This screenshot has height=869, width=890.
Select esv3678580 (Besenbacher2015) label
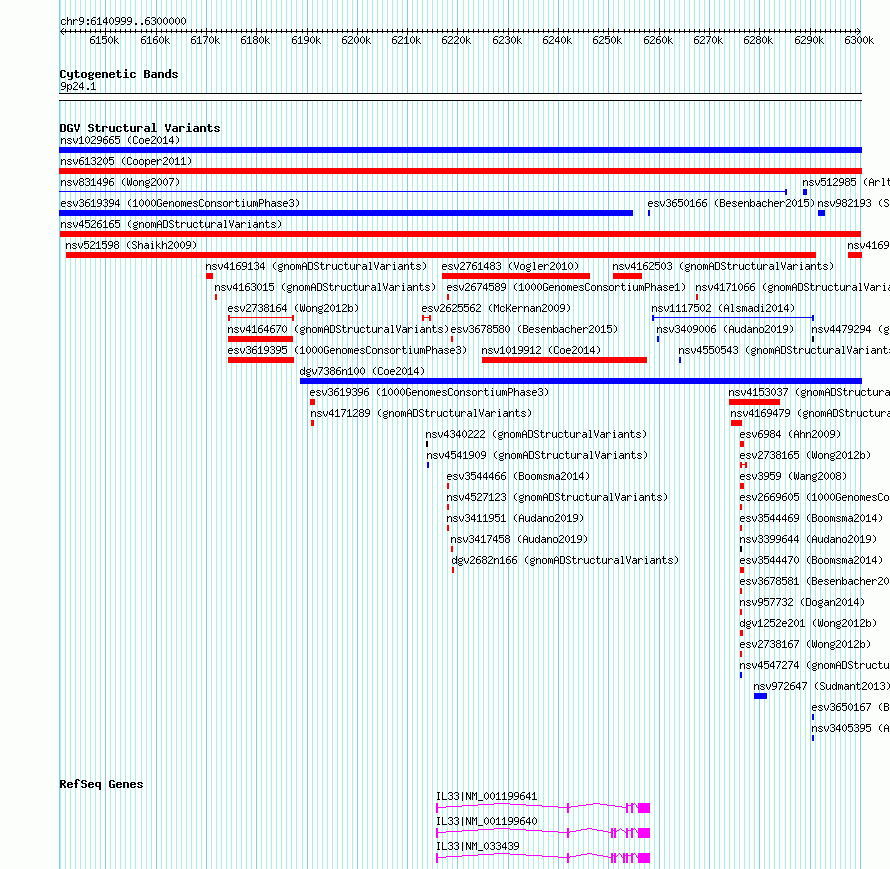tap(534, 329)
